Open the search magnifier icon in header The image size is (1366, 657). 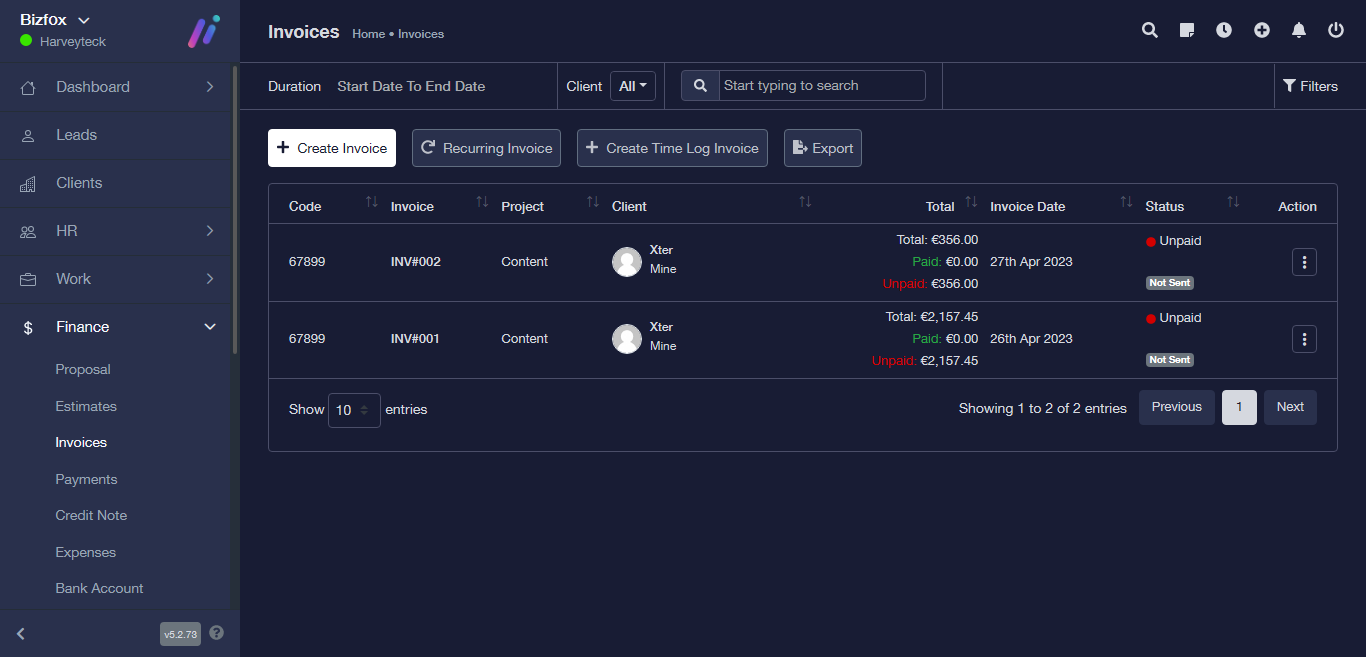(x=1150, y=30)
